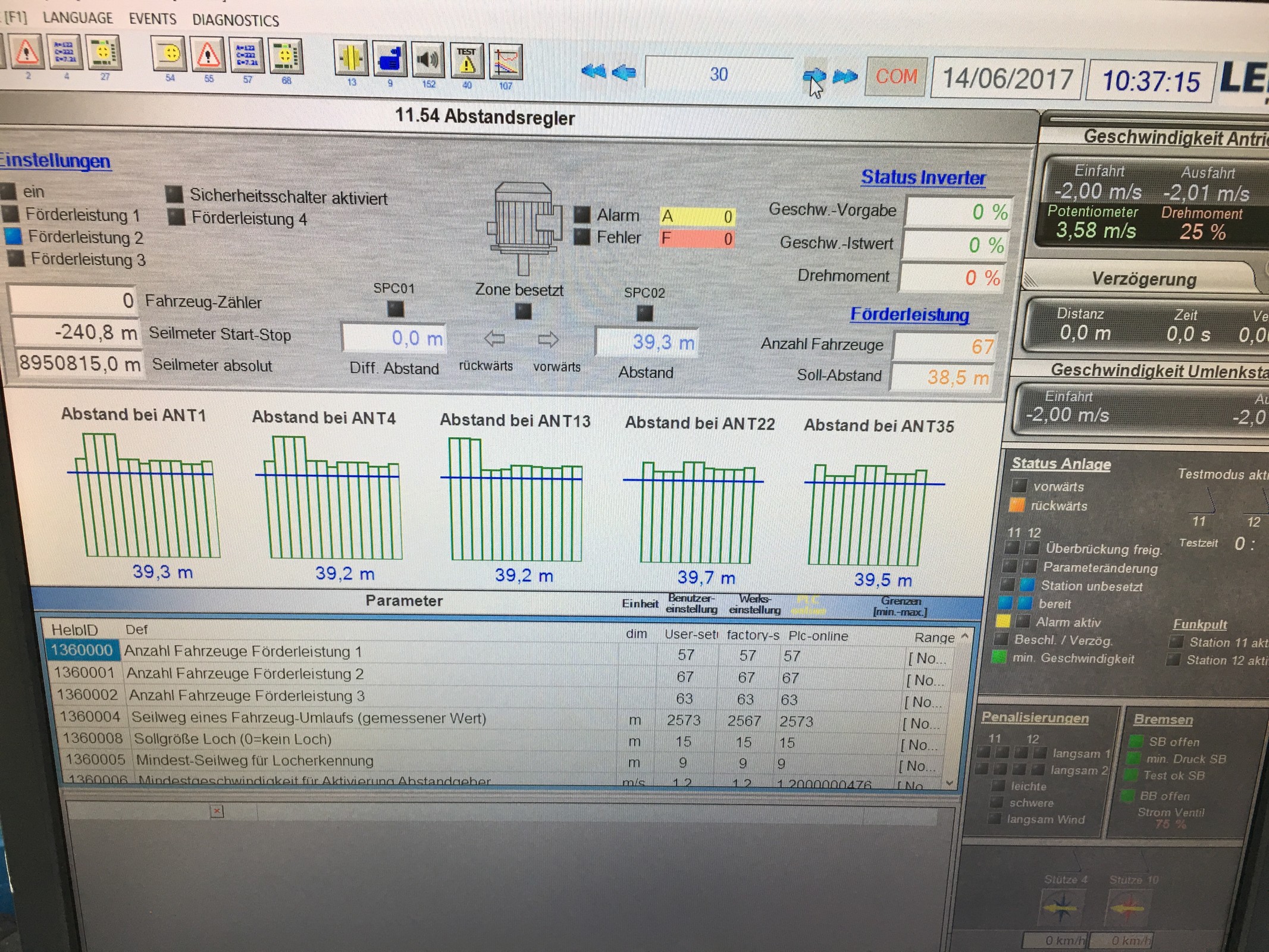Go to next page with single right arrow
Viewport: 1269px width, 952px height.
pyautogui.click(x=814, y=76)
